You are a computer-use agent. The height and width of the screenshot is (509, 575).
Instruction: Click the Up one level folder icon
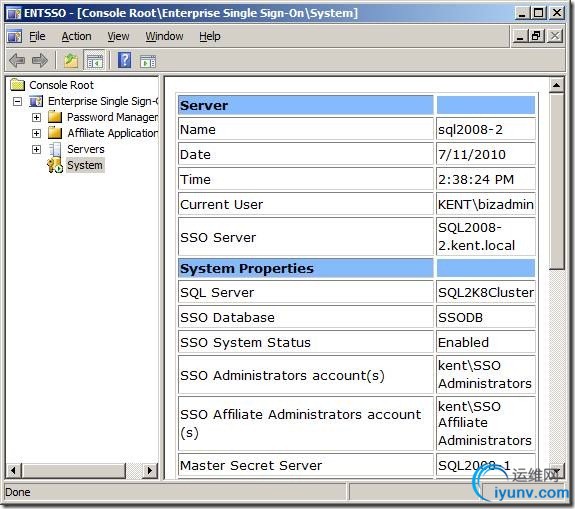point(71,61)
